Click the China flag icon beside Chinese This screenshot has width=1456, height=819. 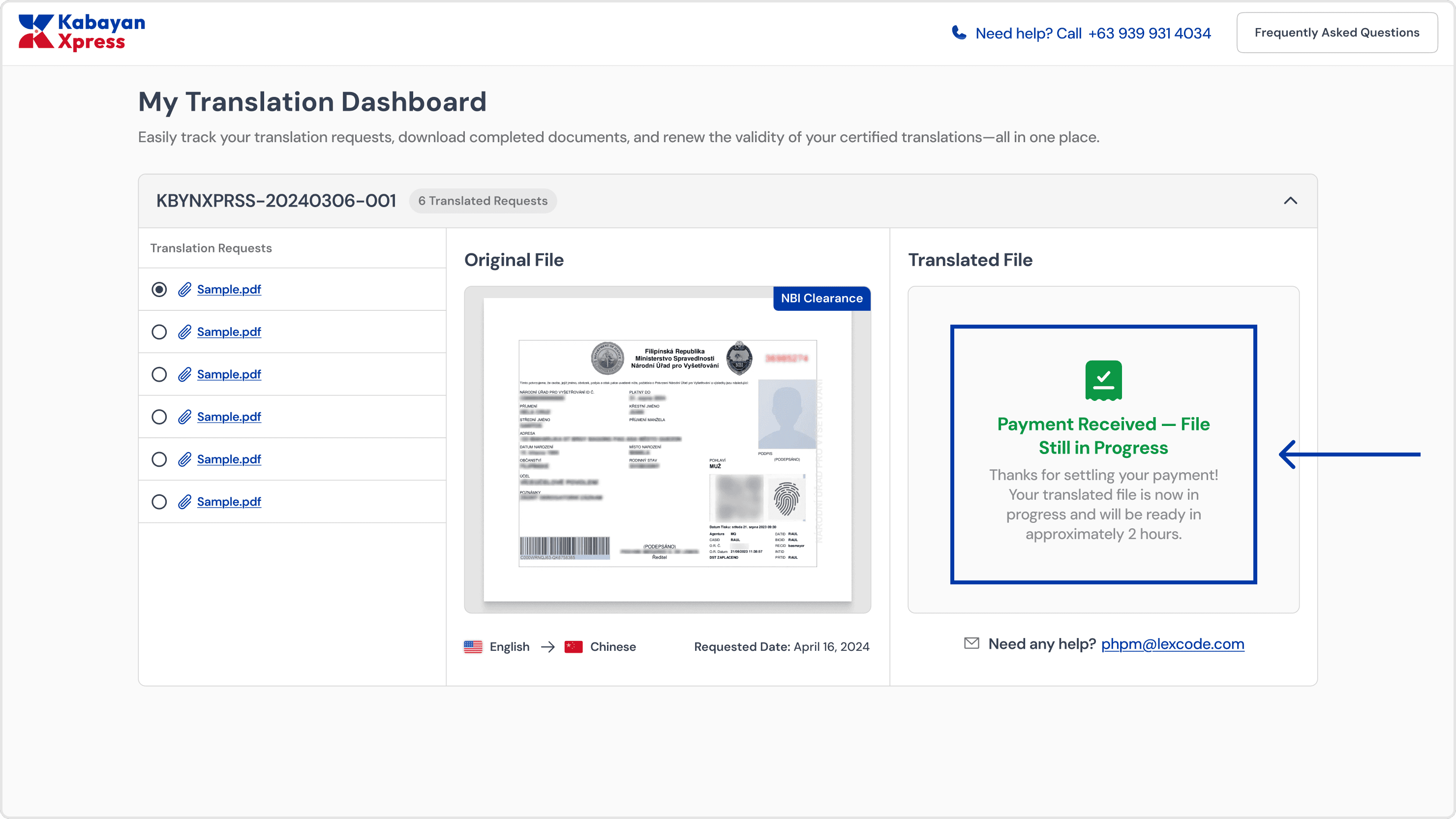click(x=573, y=647)
